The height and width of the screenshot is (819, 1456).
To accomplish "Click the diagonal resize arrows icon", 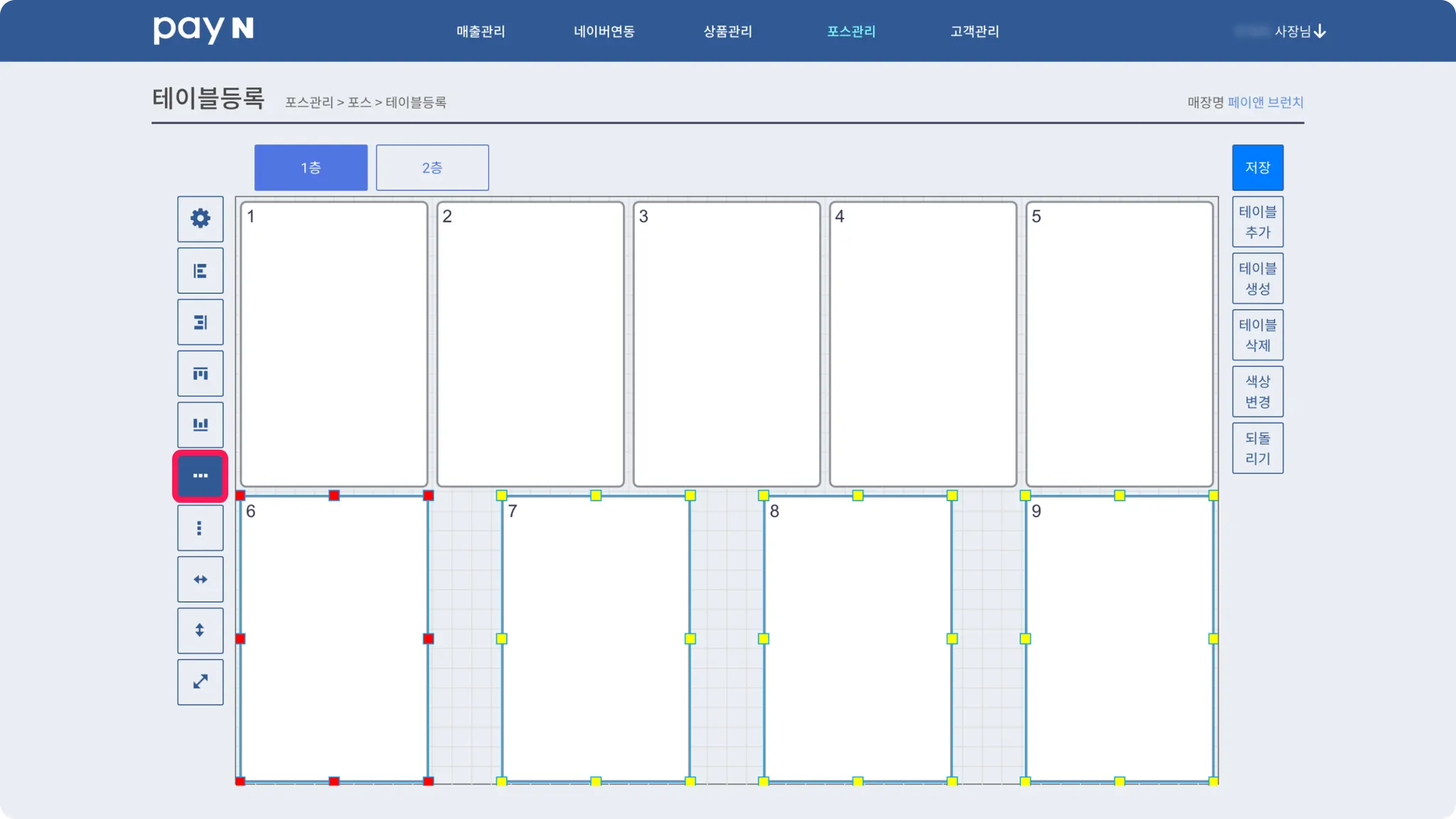I will [200, 682].
